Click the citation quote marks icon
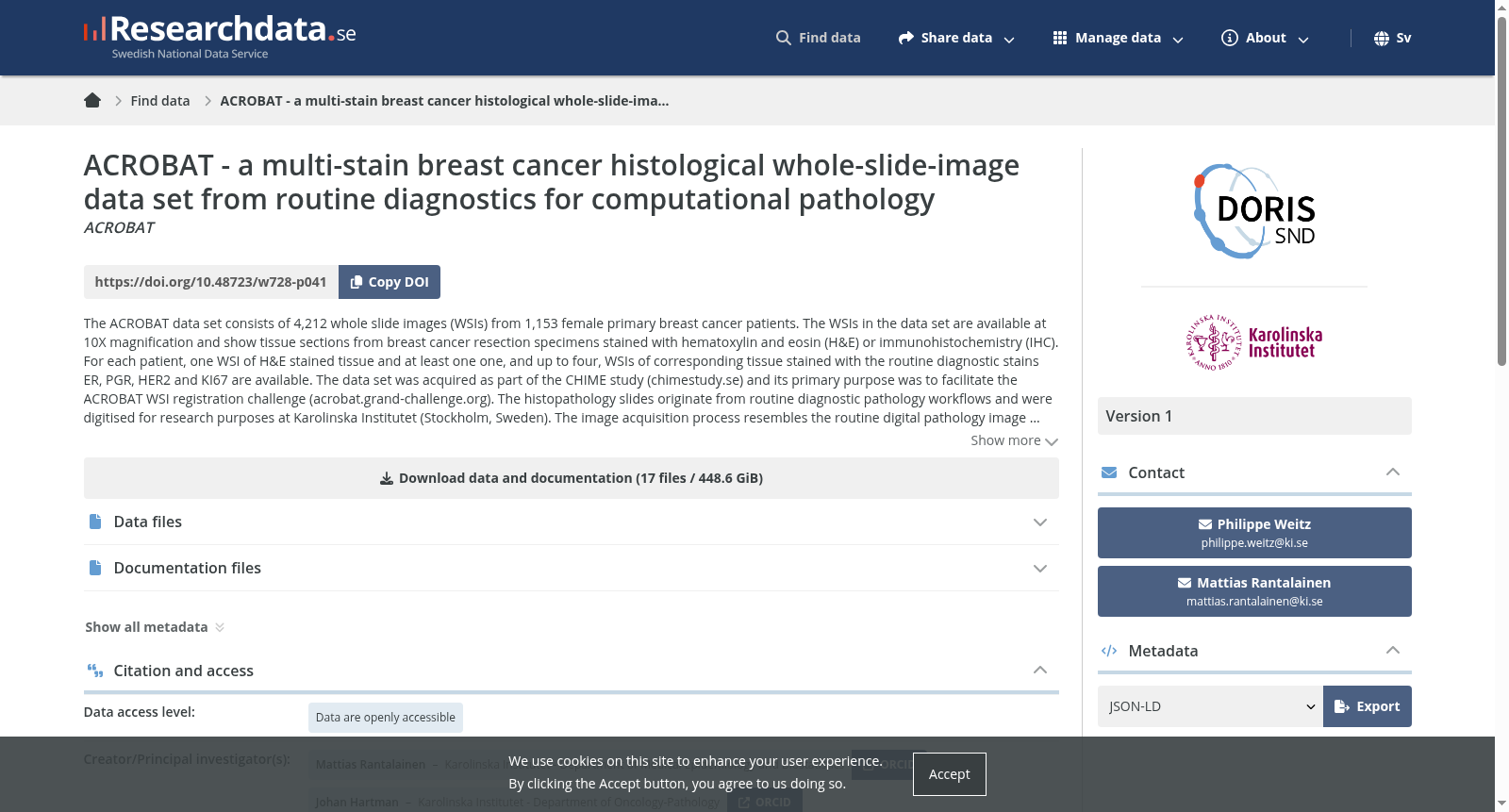 (x=95, y=671)
